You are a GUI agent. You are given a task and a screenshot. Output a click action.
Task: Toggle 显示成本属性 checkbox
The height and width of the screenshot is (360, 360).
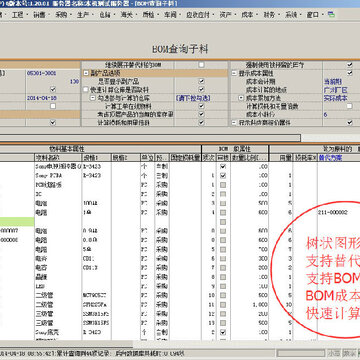pyautogui.click(x=349, y=73)
